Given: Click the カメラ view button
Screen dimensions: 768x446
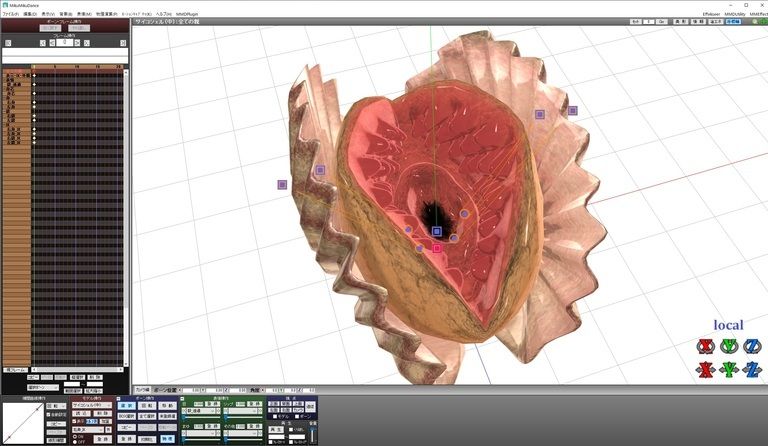Looking at the screenshot, I should [298, 410].
